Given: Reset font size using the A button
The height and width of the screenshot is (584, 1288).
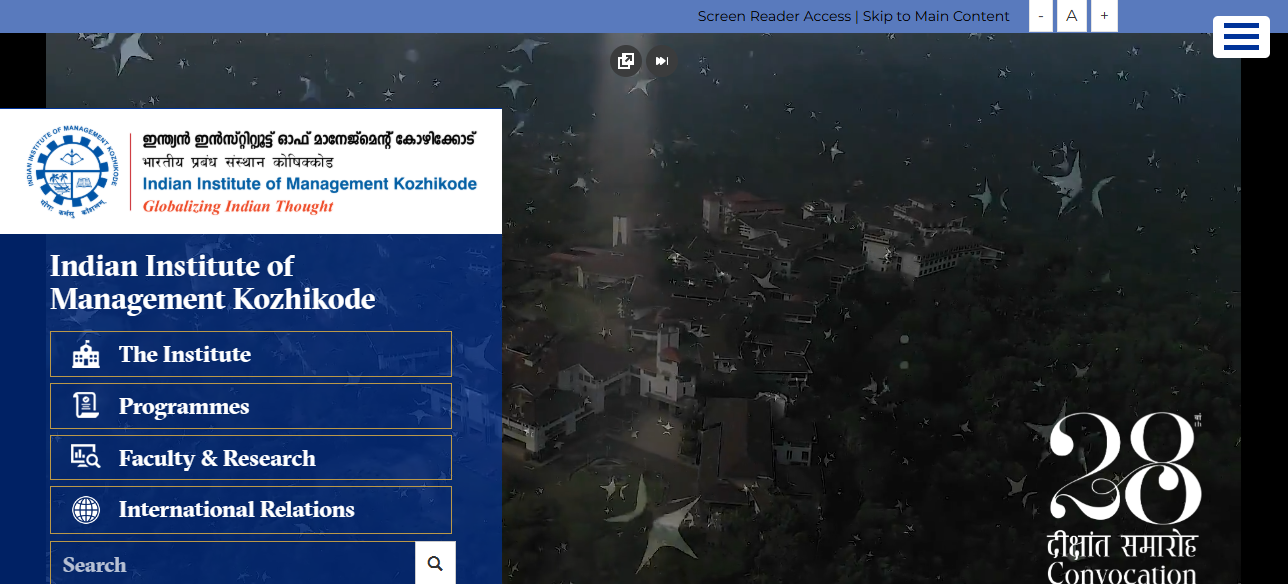Looking at the screenshot, I should (1071, 16).
